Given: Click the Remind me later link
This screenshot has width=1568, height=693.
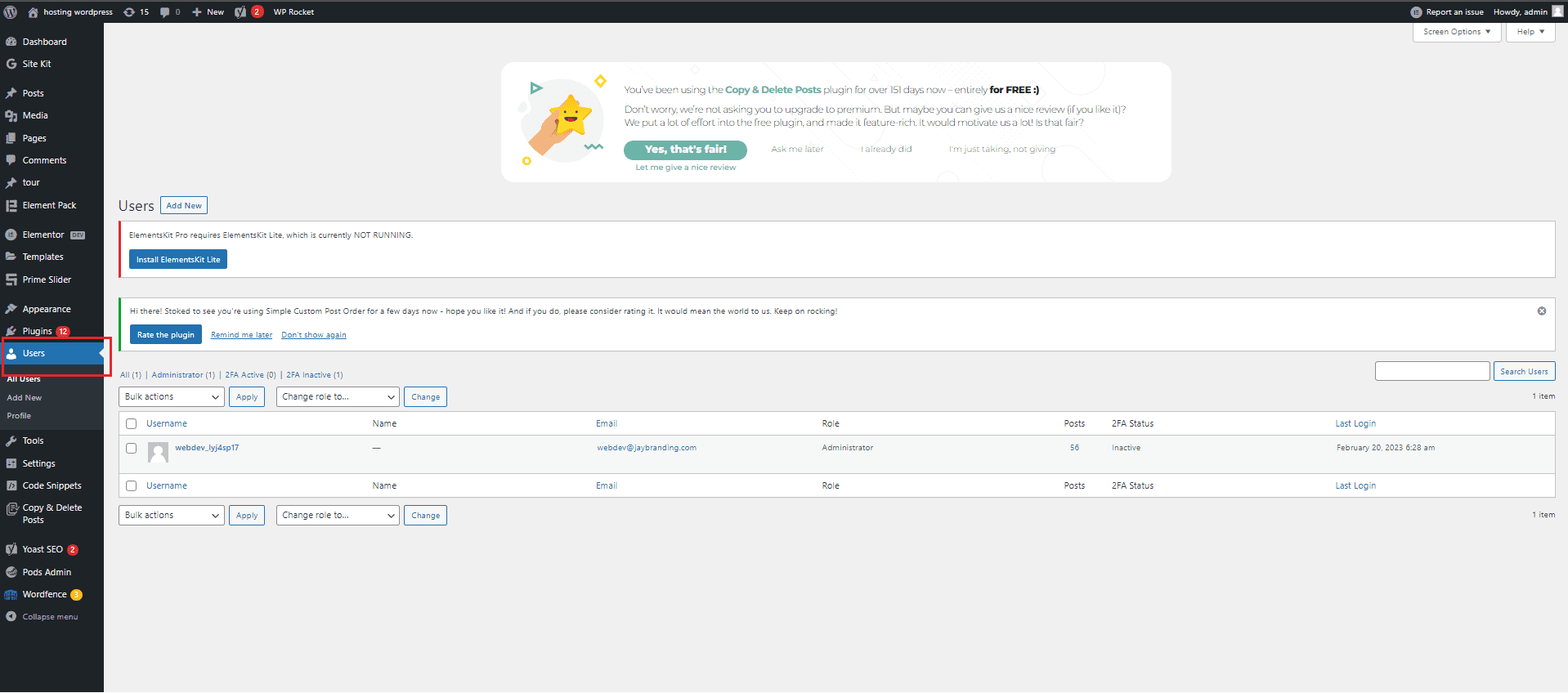Looking at the screenshot, I should [241, 335].
